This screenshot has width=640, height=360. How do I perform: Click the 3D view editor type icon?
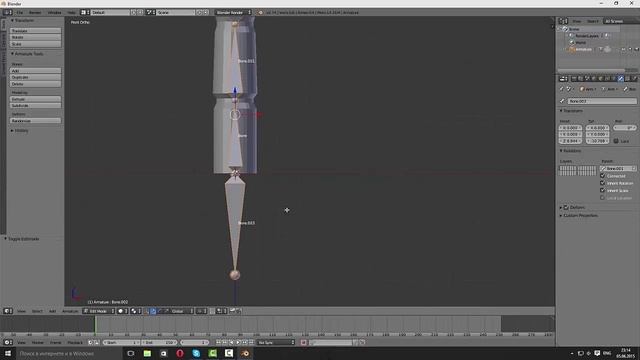click(x=7, y=311)
